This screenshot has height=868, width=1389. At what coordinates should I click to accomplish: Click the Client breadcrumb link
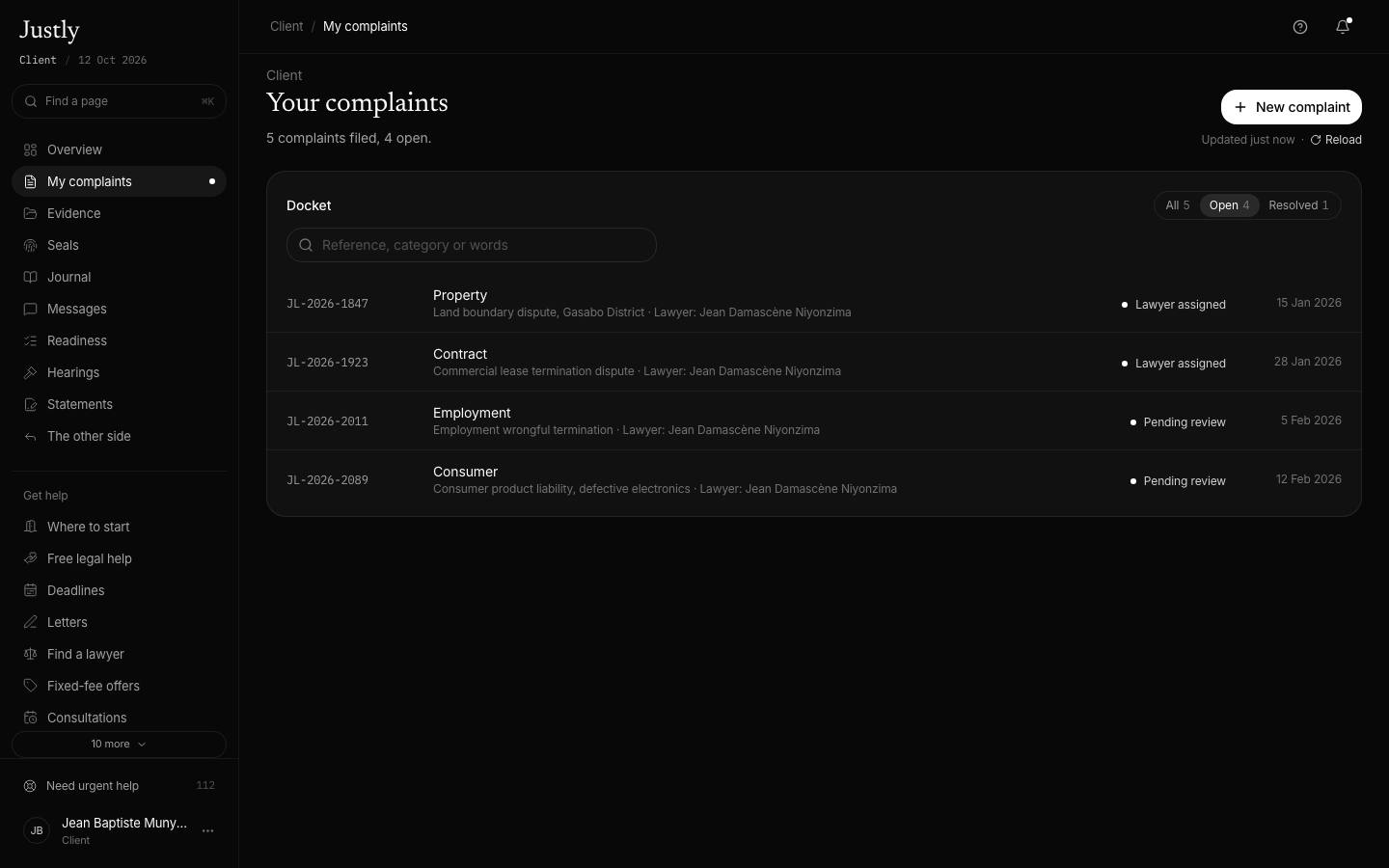click(x=286, y=26)
